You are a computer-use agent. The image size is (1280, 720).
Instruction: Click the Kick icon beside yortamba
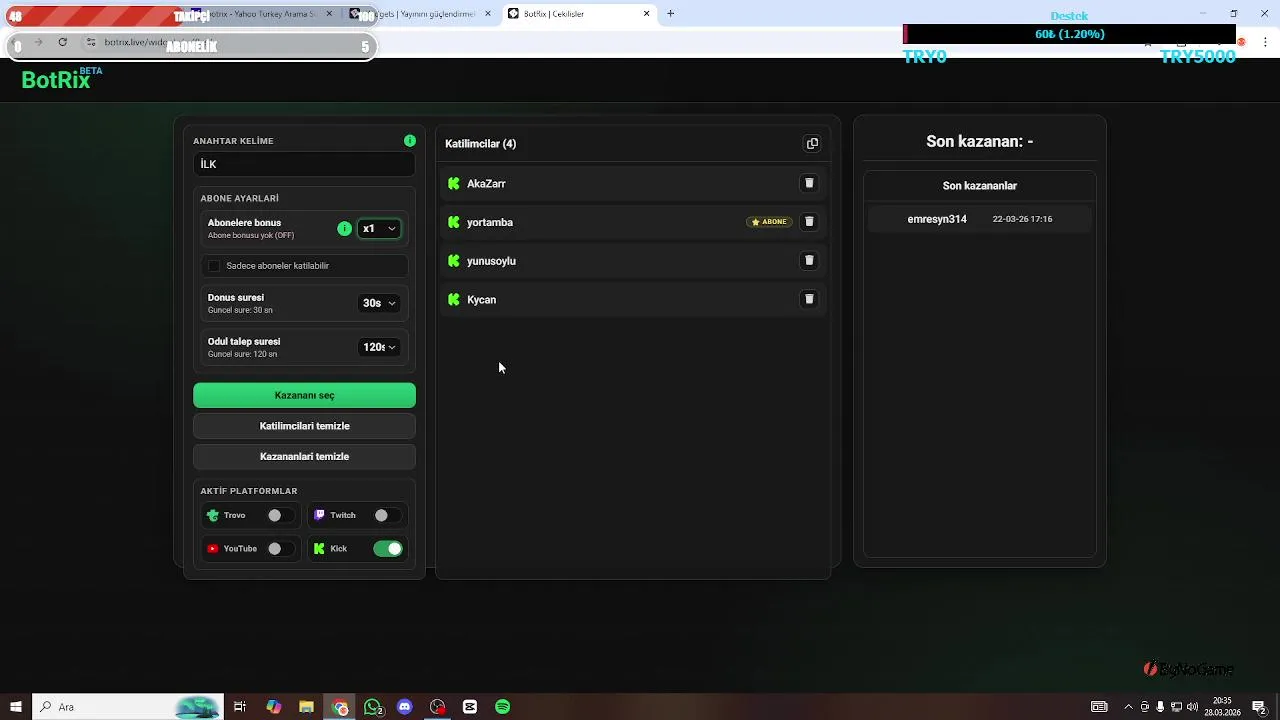coord(454,222)
